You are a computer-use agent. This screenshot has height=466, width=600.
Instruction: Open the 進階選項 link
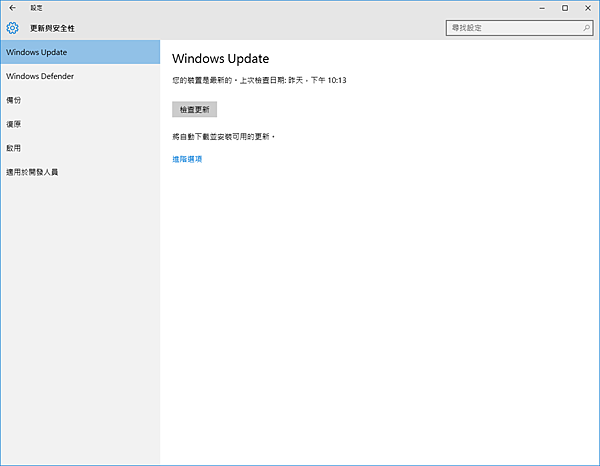[187, 159]
